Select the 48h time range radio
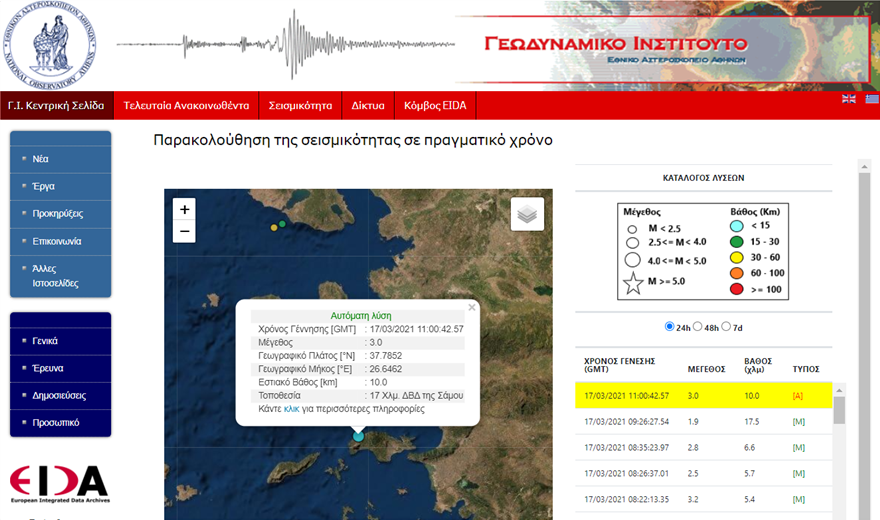This screenshot has height=520, width=880. 698,327
